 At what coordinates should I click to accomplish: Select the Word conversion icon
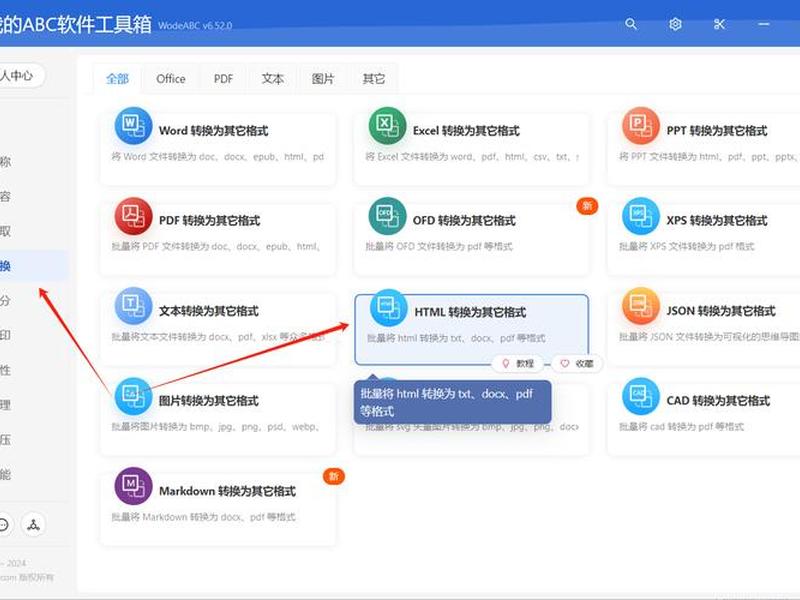coord(133,126)
